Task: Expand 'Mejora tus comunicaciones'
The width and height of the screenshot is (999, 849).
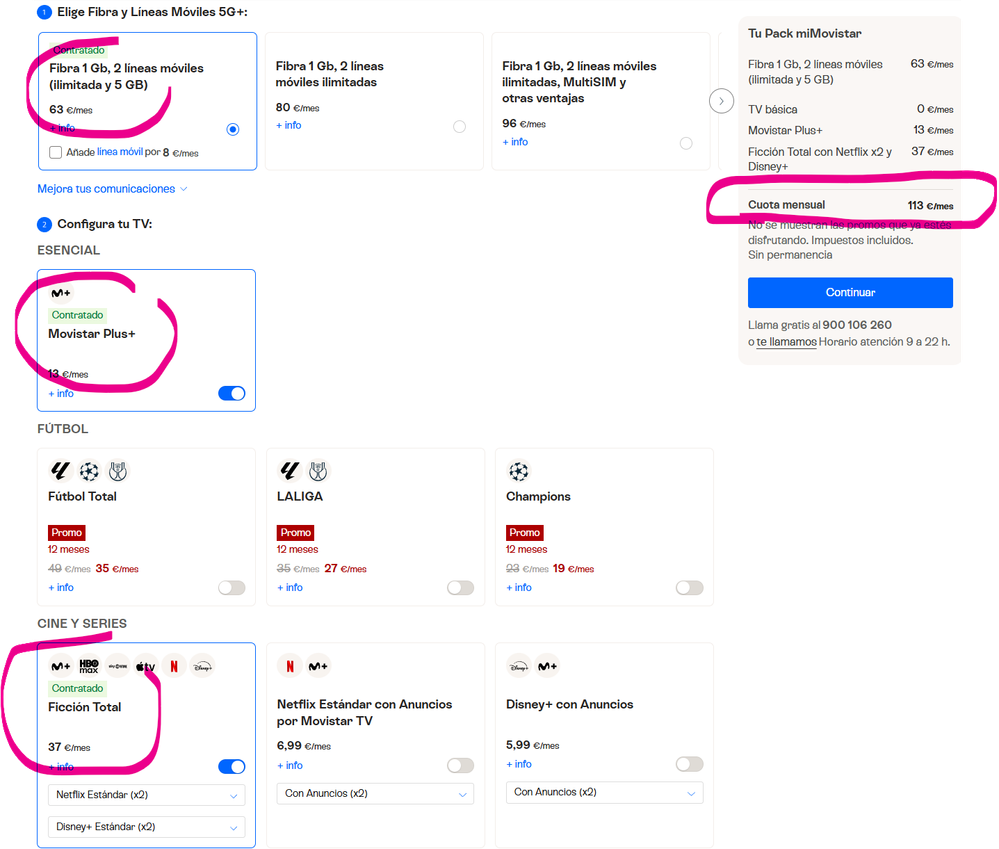Action: 112,189
